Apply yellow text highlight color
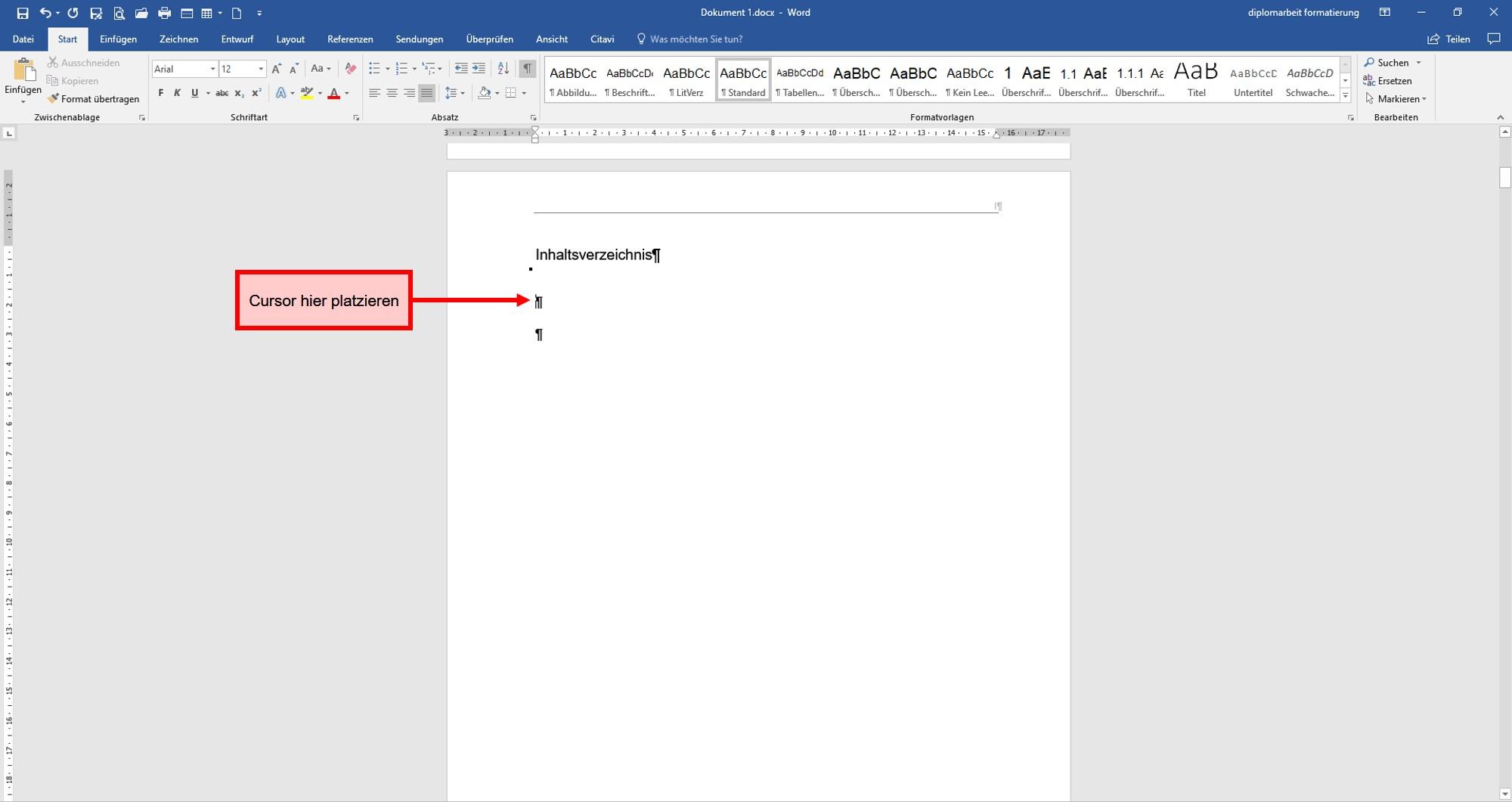 point(306,93)
